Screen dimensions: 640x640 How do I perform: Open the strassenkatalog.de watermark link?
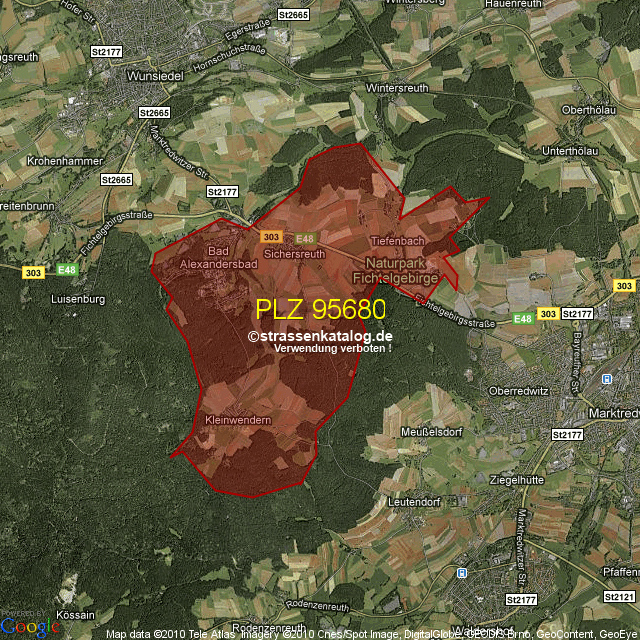[320, 337]
